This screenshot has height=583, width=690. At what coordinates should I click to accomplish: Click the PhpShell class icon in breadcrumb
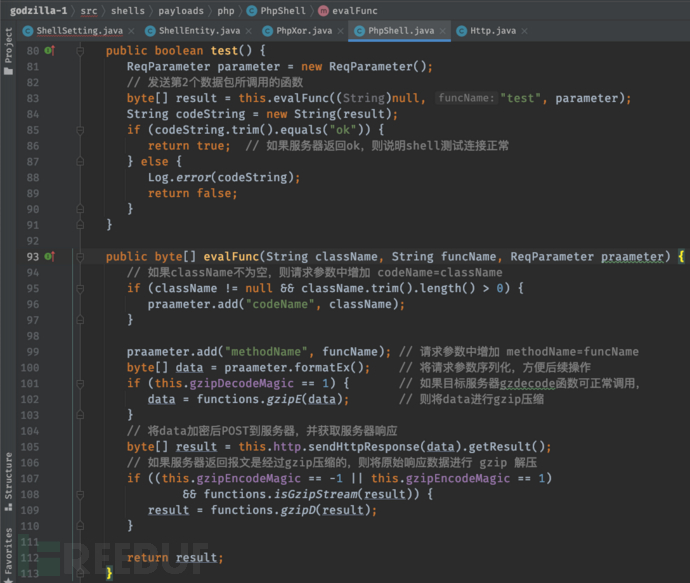coord(251,10)
